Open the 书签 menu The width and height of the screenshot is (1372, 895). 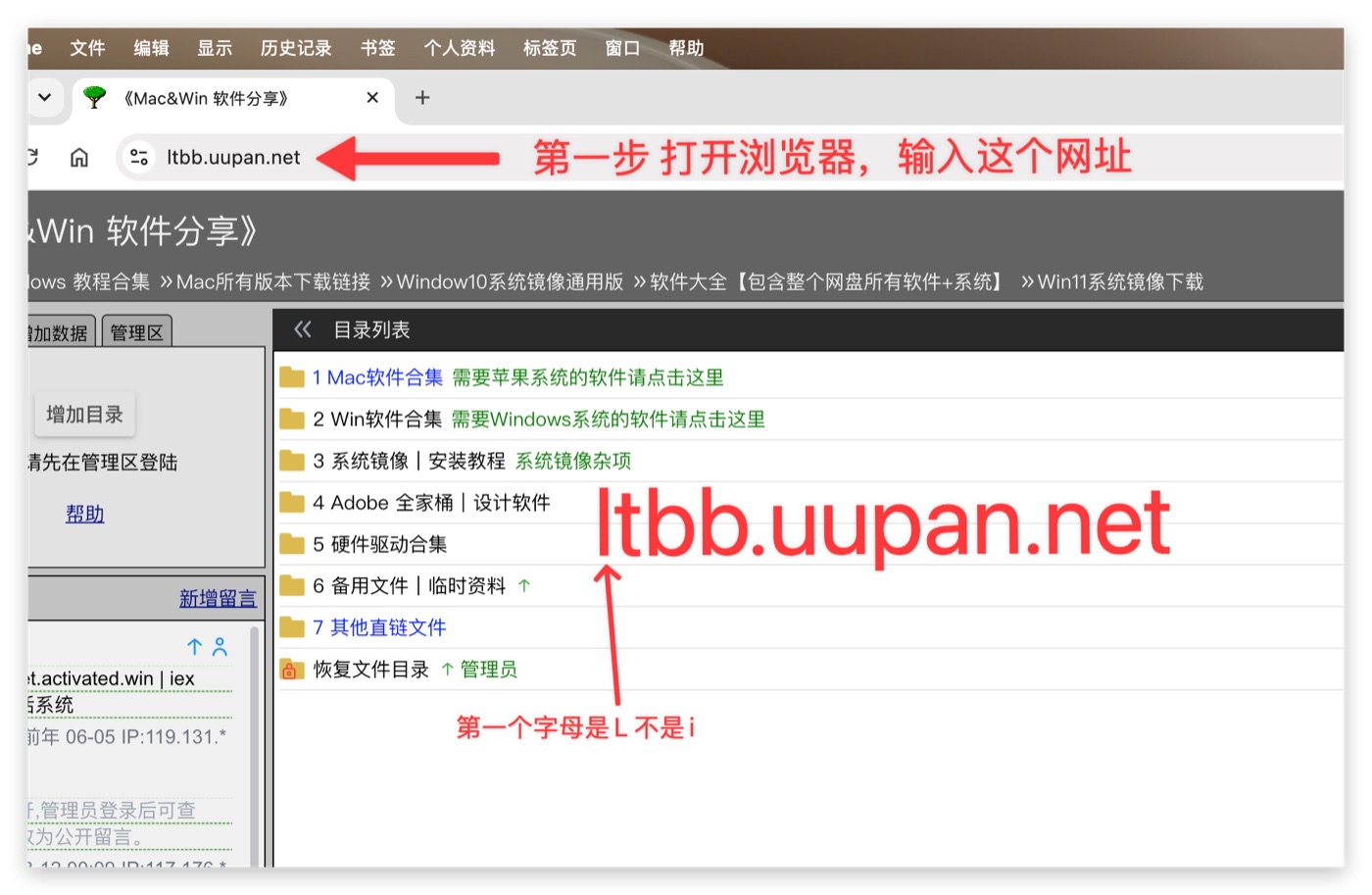(378, 48)
